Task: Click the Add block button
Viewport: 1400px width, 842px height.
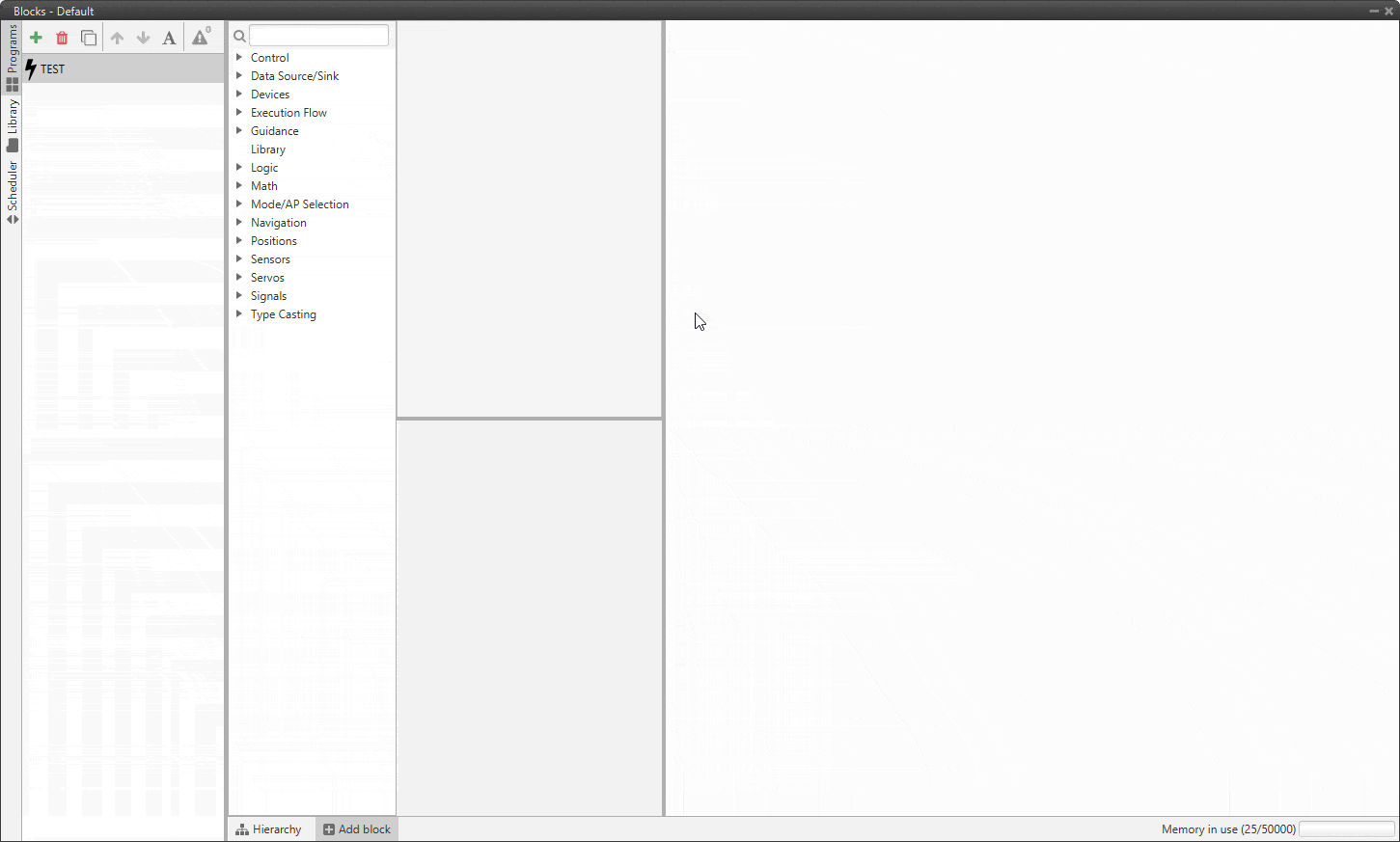Action: pos(357,829)
